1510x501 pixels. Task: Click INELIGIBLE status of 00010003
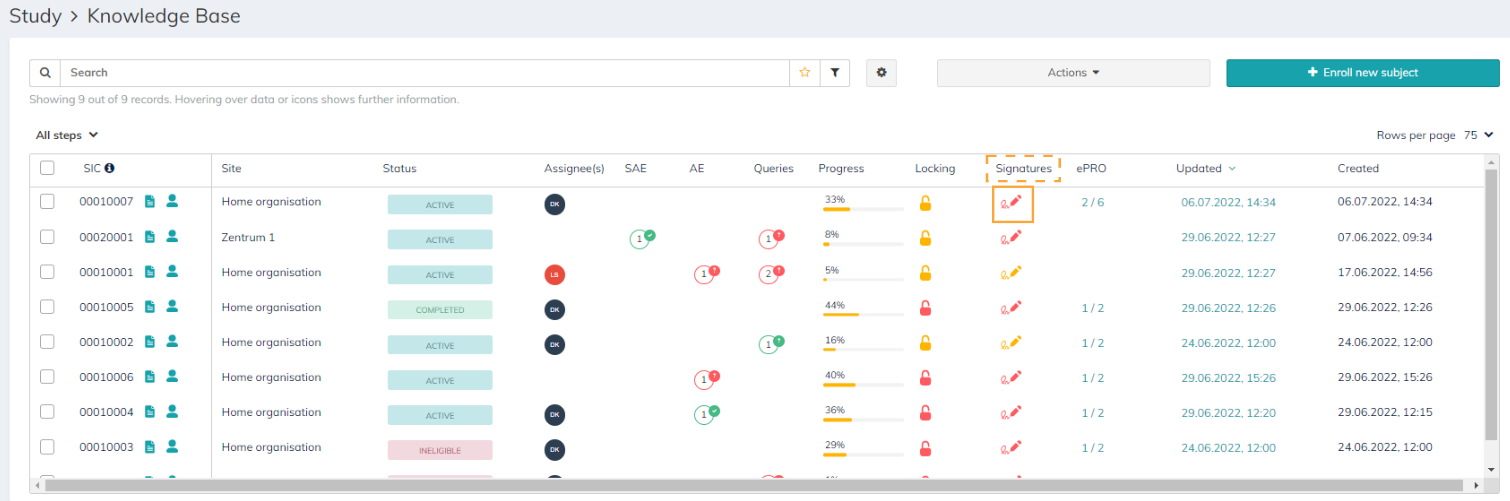(440, 450)
